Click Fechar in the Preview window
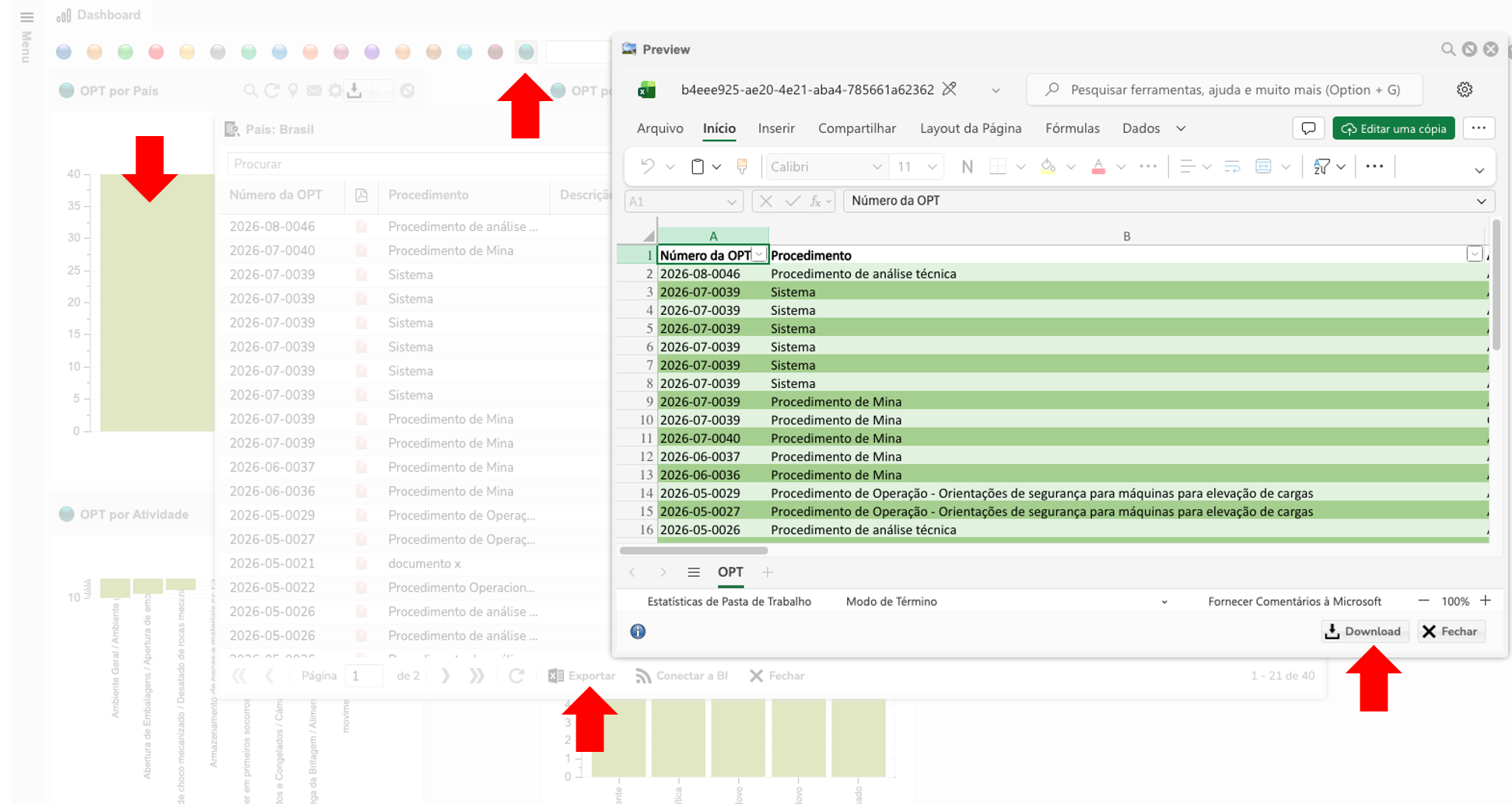This screenshot has height=804, width=1512. (1451, 631)
